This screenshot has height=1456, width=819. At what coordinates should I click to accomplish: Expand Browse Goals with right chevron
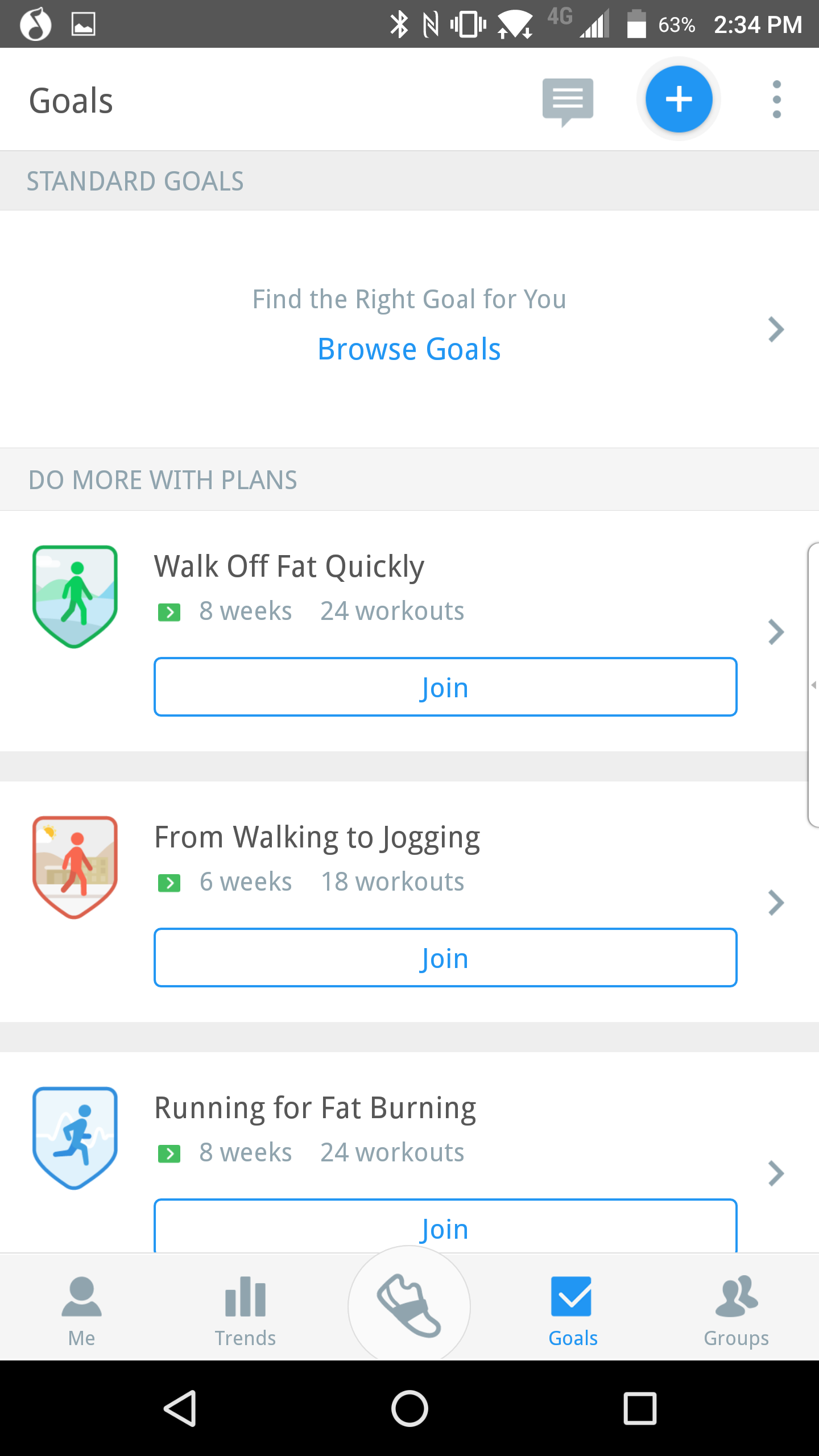click(x=776, y=329)
